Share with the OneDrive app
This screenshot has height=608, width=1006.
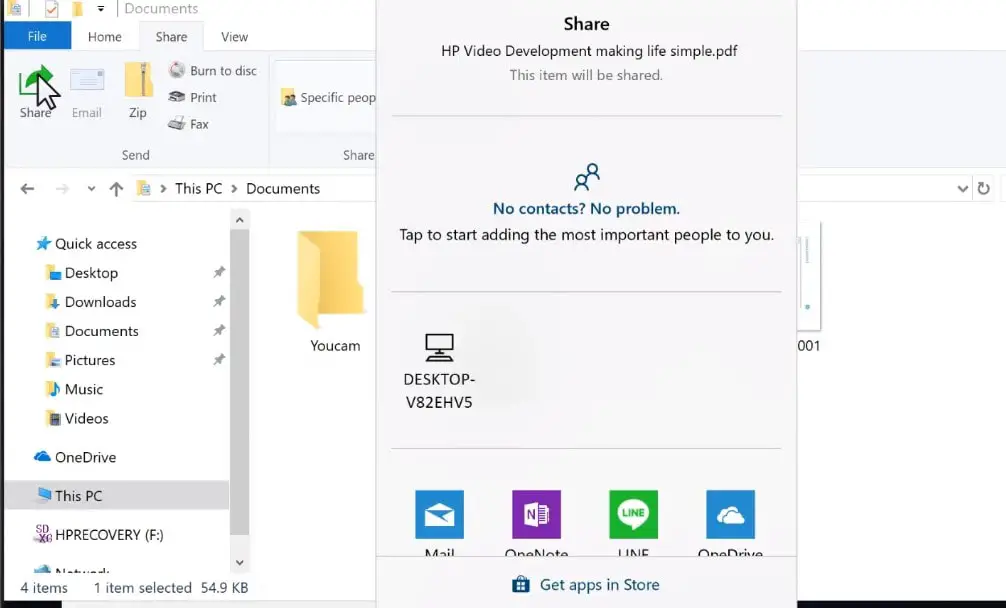coord(730,523)
